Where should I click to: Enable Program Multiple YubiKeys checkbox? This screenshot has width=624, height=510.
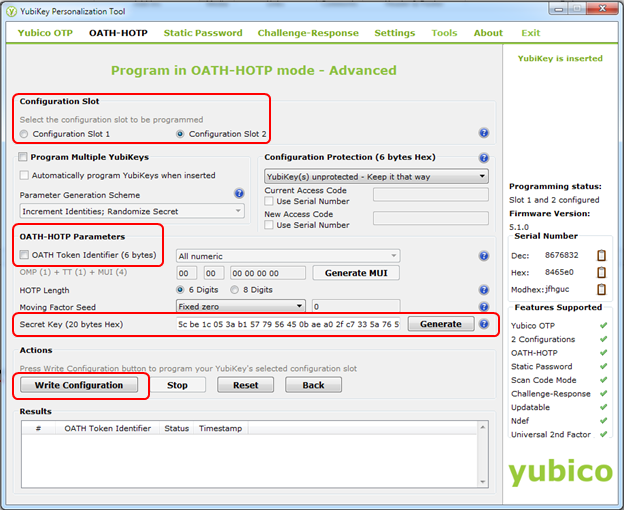pyautogui.click(x=23, y=157)
